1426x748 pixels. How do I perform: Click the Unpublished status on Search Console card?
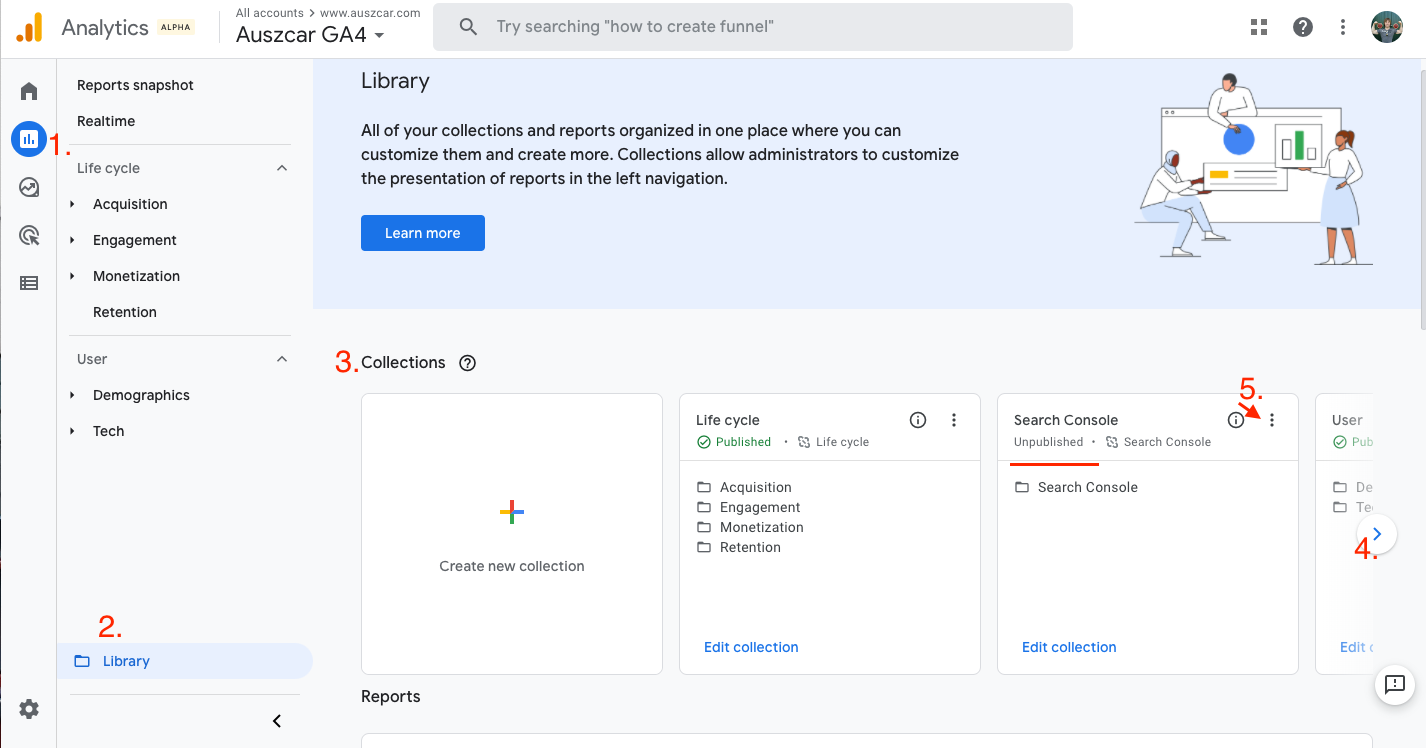tap(1048, 442)
